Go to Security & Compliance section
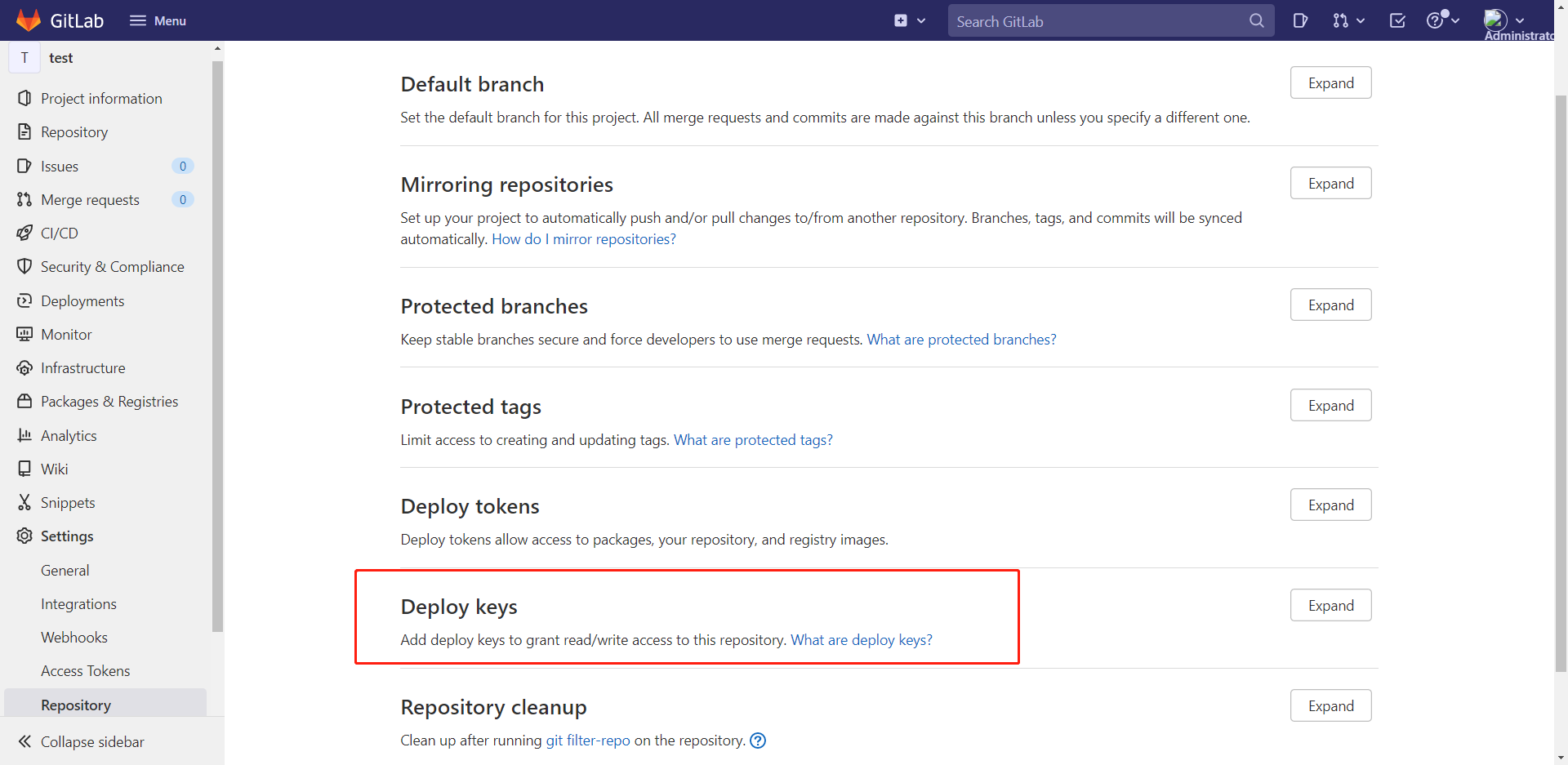 [112, 266]
